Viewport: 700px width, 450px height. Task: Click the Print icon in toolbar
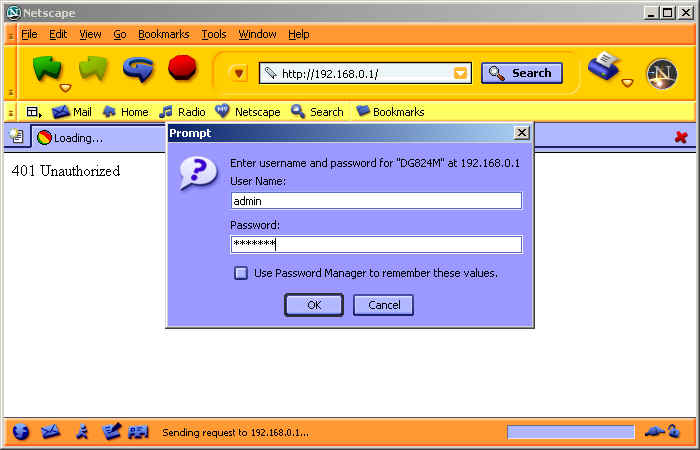point(604,66)
